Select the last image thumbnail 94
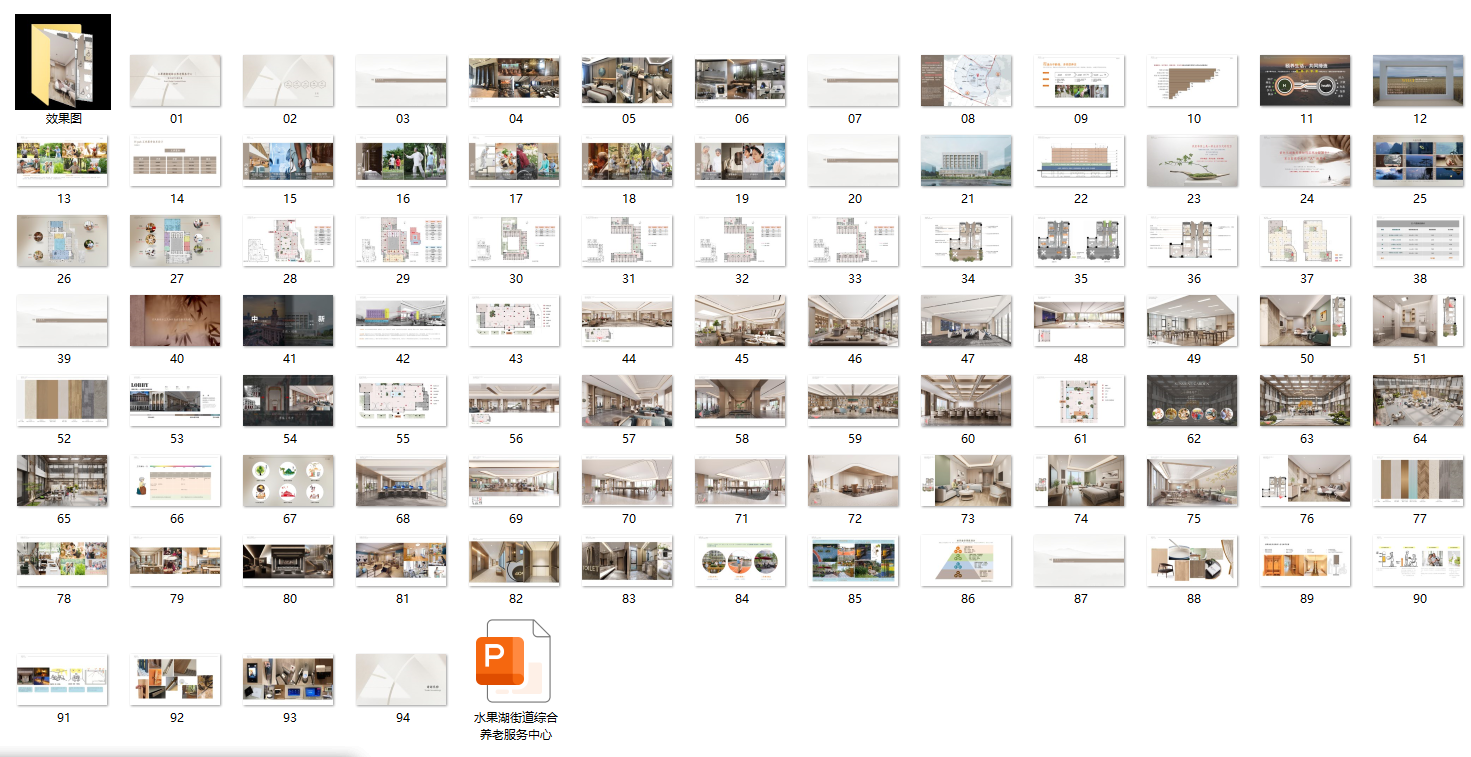The width and height of the screenshot is (1471, 757). pyautogui.click(x=403, y=680)
